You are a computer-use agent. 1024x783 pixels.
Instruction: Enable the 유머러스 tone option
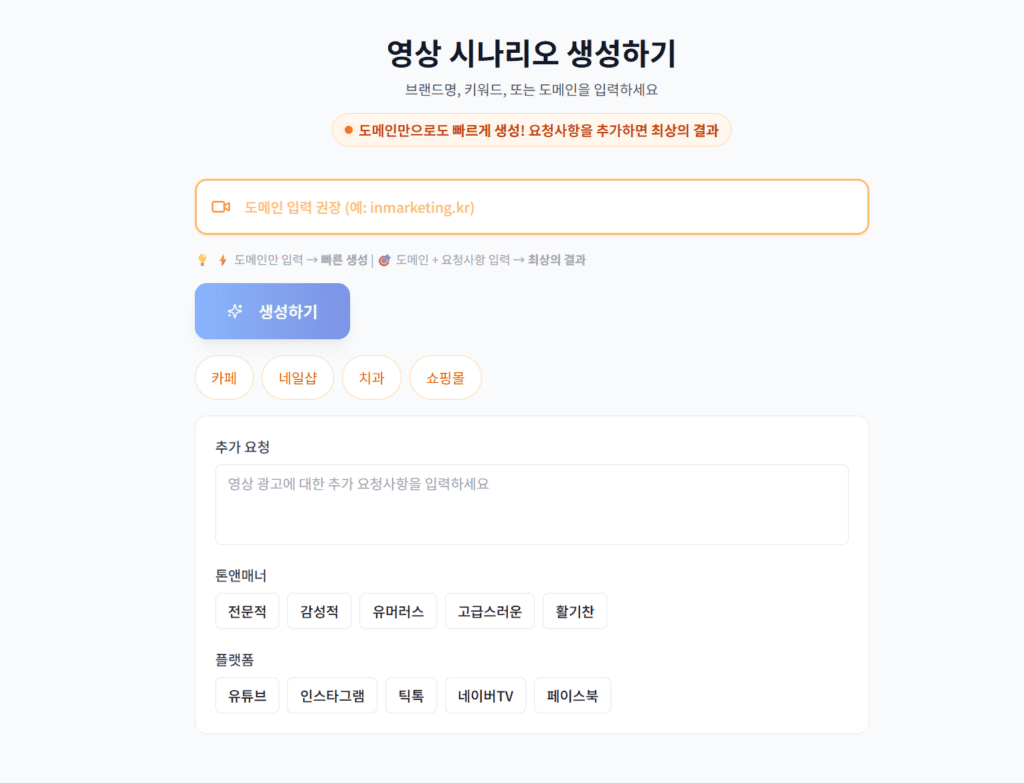(x=398, y=612)
